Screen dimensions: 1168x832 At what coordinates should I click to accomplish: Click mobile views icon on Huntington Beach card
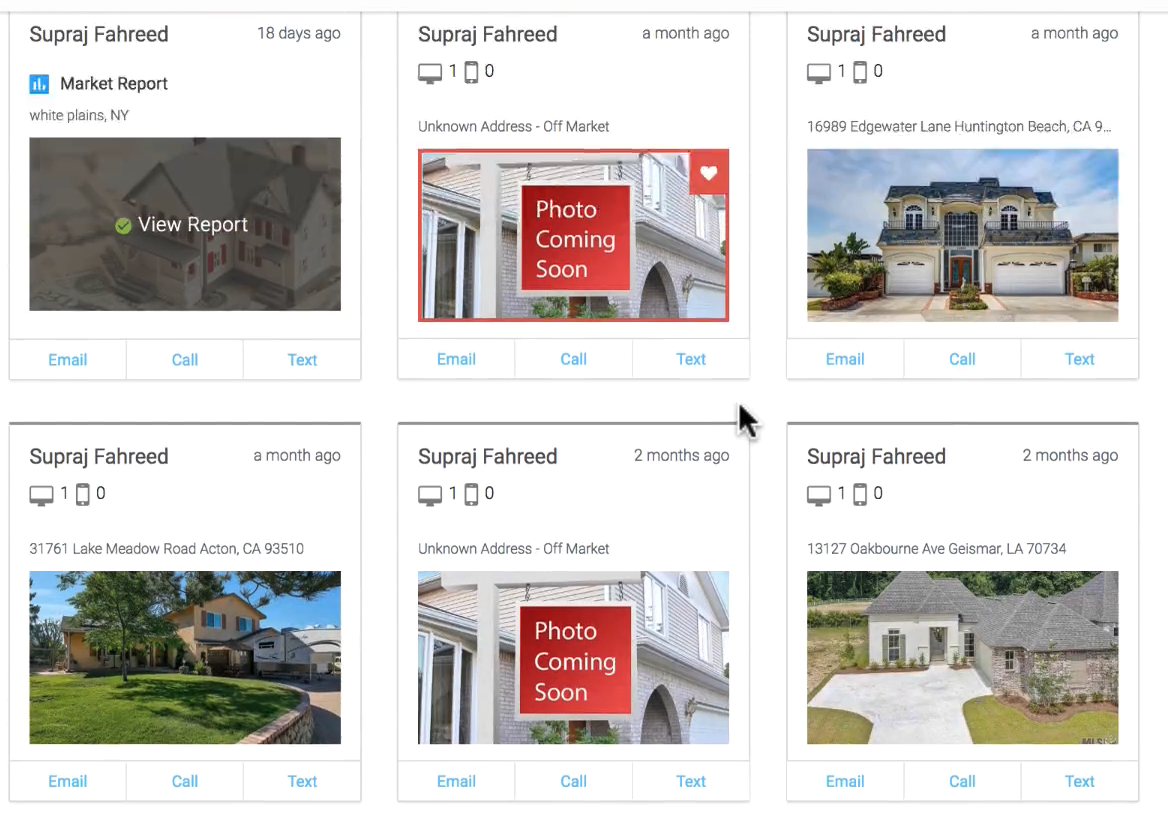pos(860,72)
